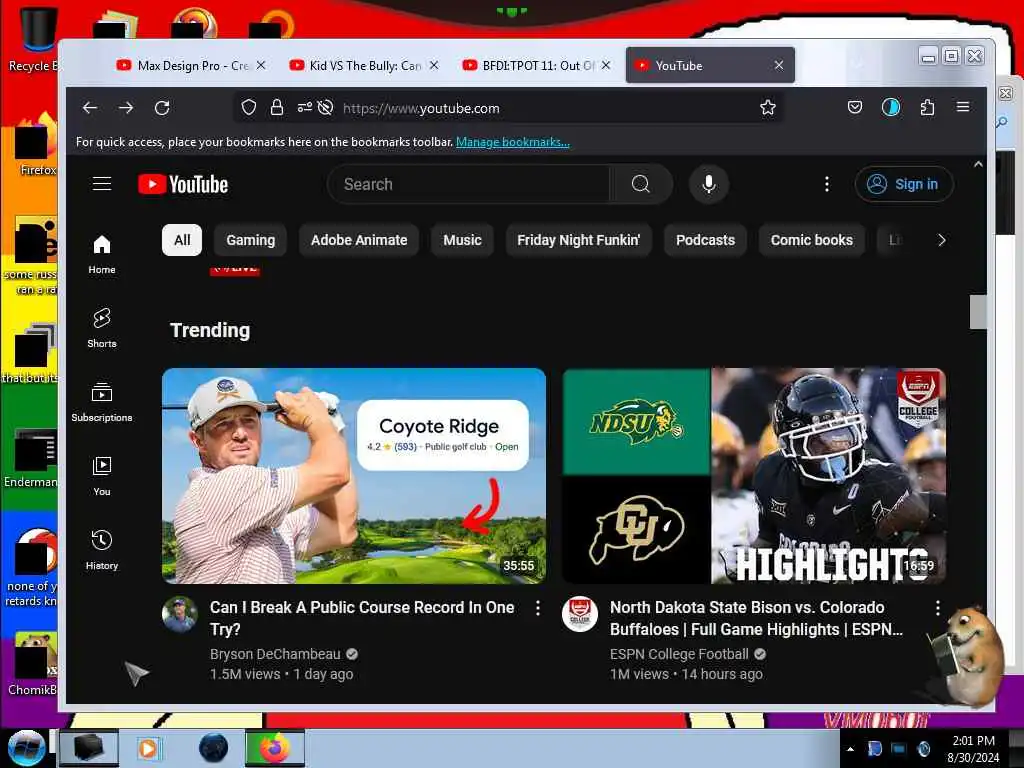Show hidden system tray icons arrow
The width and height of the screenshot is (1024, 768).
(850, 749)
